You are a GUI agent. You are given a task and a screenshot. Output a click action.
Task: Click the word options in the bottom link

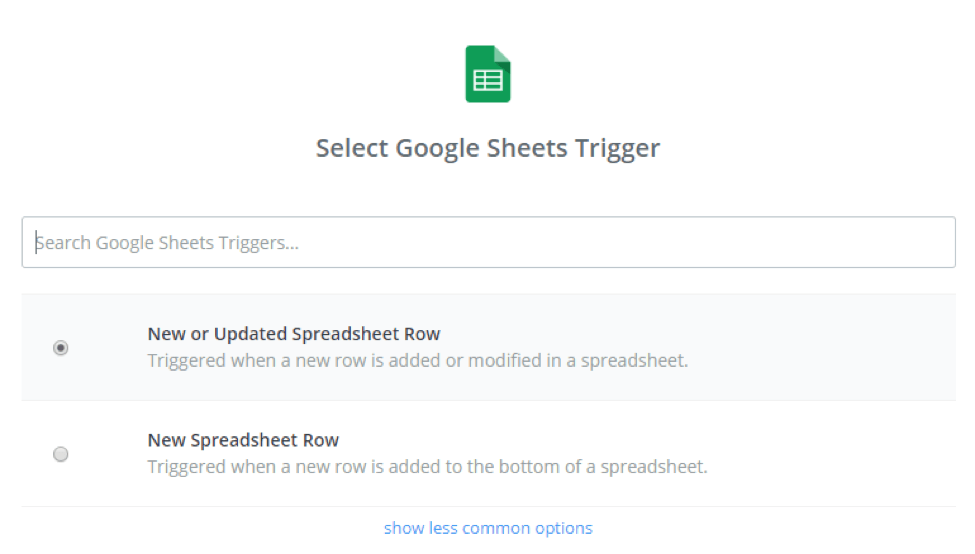coord(564,528)
